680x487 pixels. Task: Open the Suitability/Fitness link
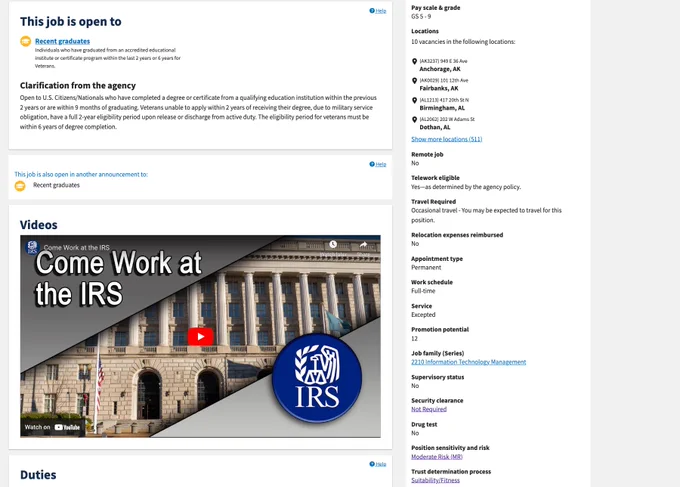pyautogui.click(x=435, y=480)
